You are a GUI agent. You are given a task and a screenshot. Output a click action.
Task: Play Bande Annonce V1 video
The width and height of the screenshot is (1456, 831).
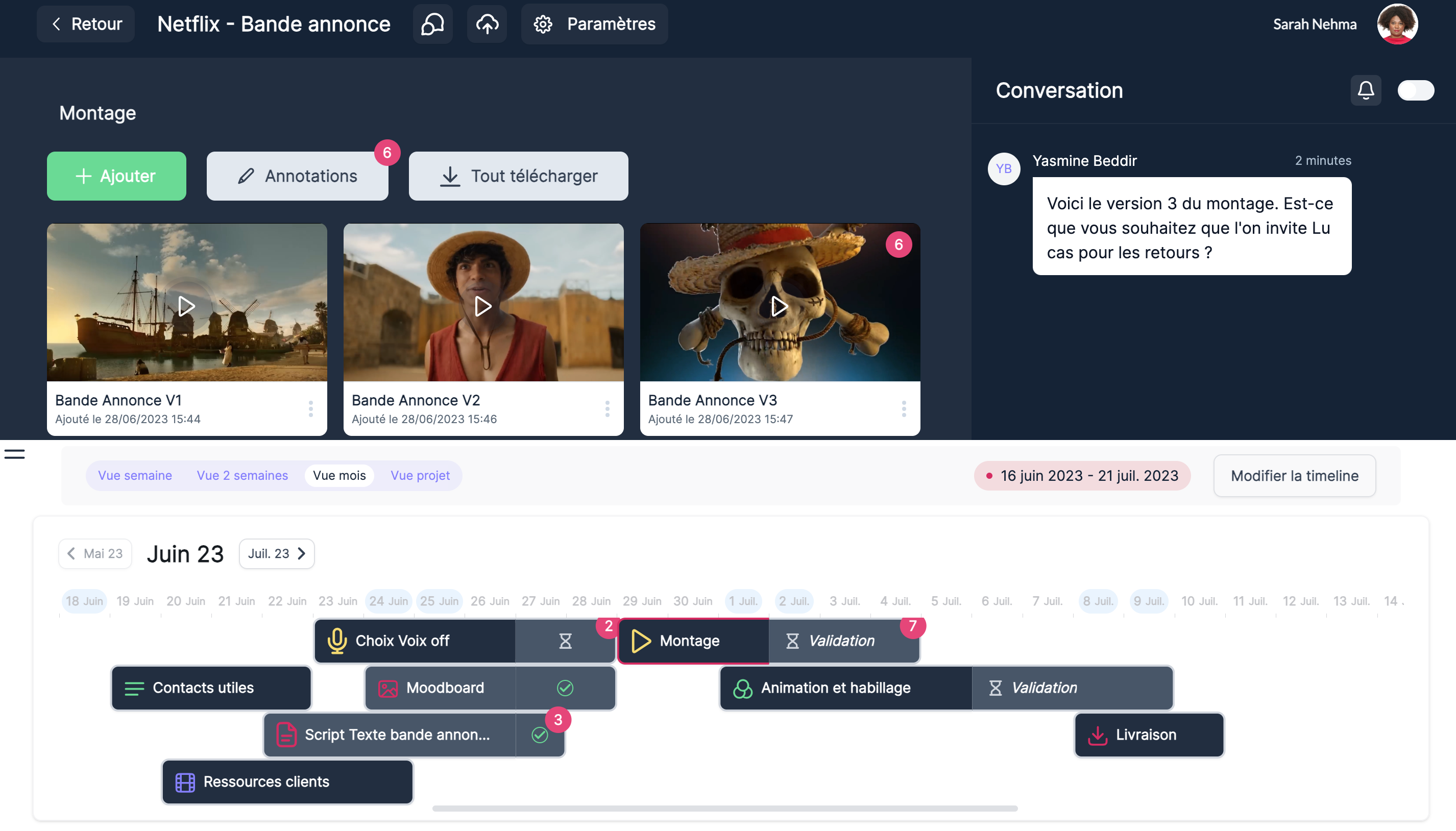pyautogui.click(x=187, y=306)
